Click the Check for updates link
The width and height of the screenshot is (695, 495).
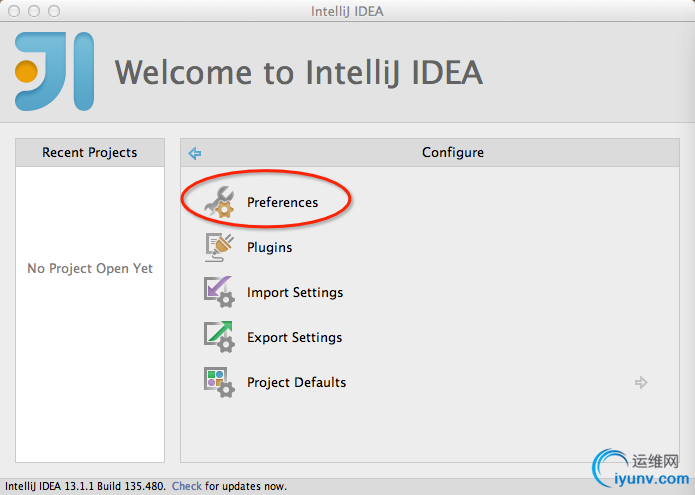click(187, 486)
